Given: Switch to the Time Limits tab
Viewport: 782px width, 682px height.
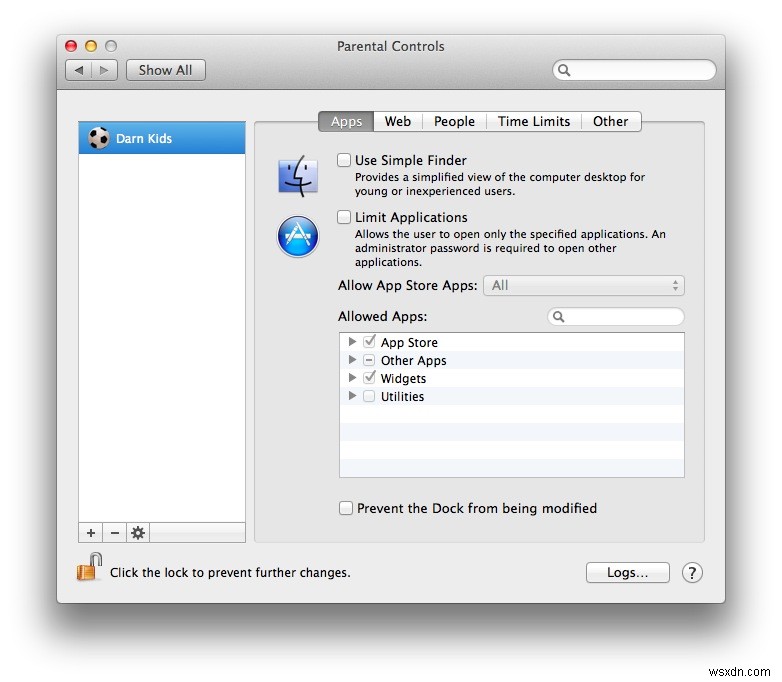Looking at the screenshot, I should [534, 121].
